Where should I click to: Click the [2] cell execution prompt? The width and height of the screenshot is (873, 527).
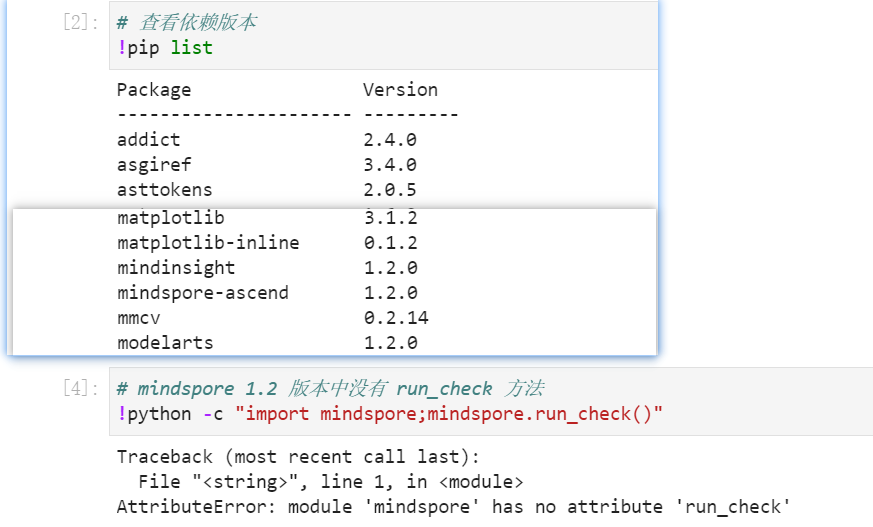(x=80, y=22)
